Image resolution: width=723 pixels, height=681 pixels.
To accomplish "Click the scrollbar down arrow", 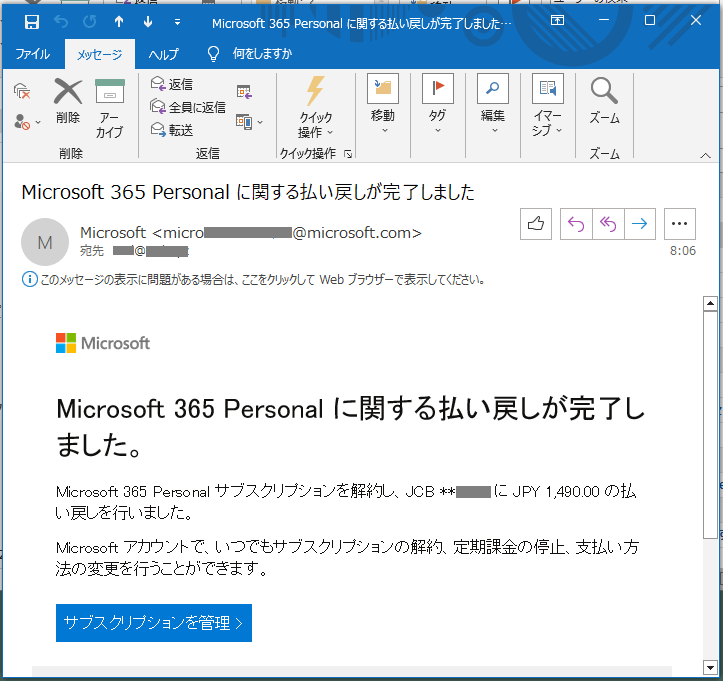I will 710,667.
